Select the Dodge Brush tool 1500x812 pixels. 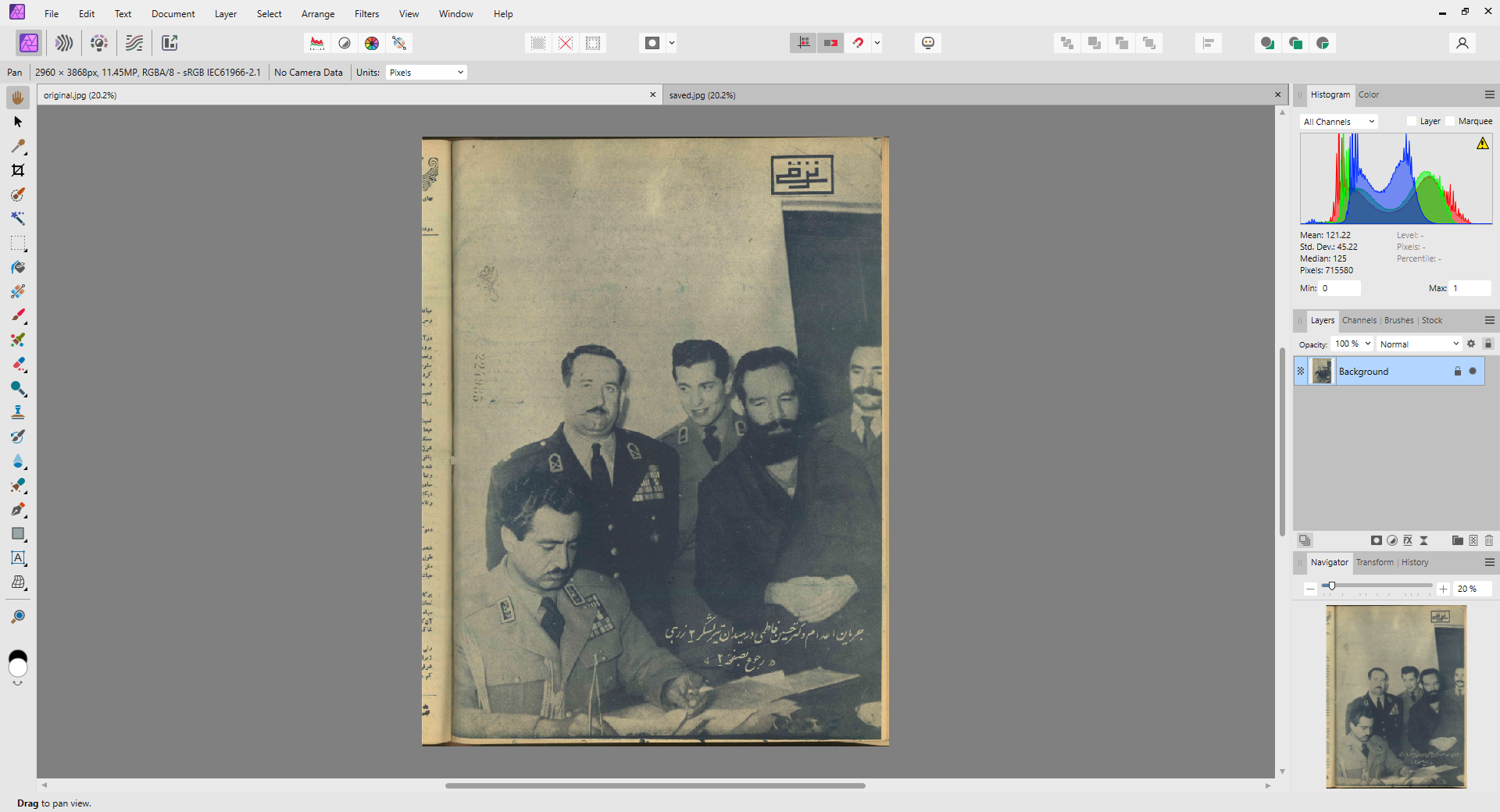point(18,388)
